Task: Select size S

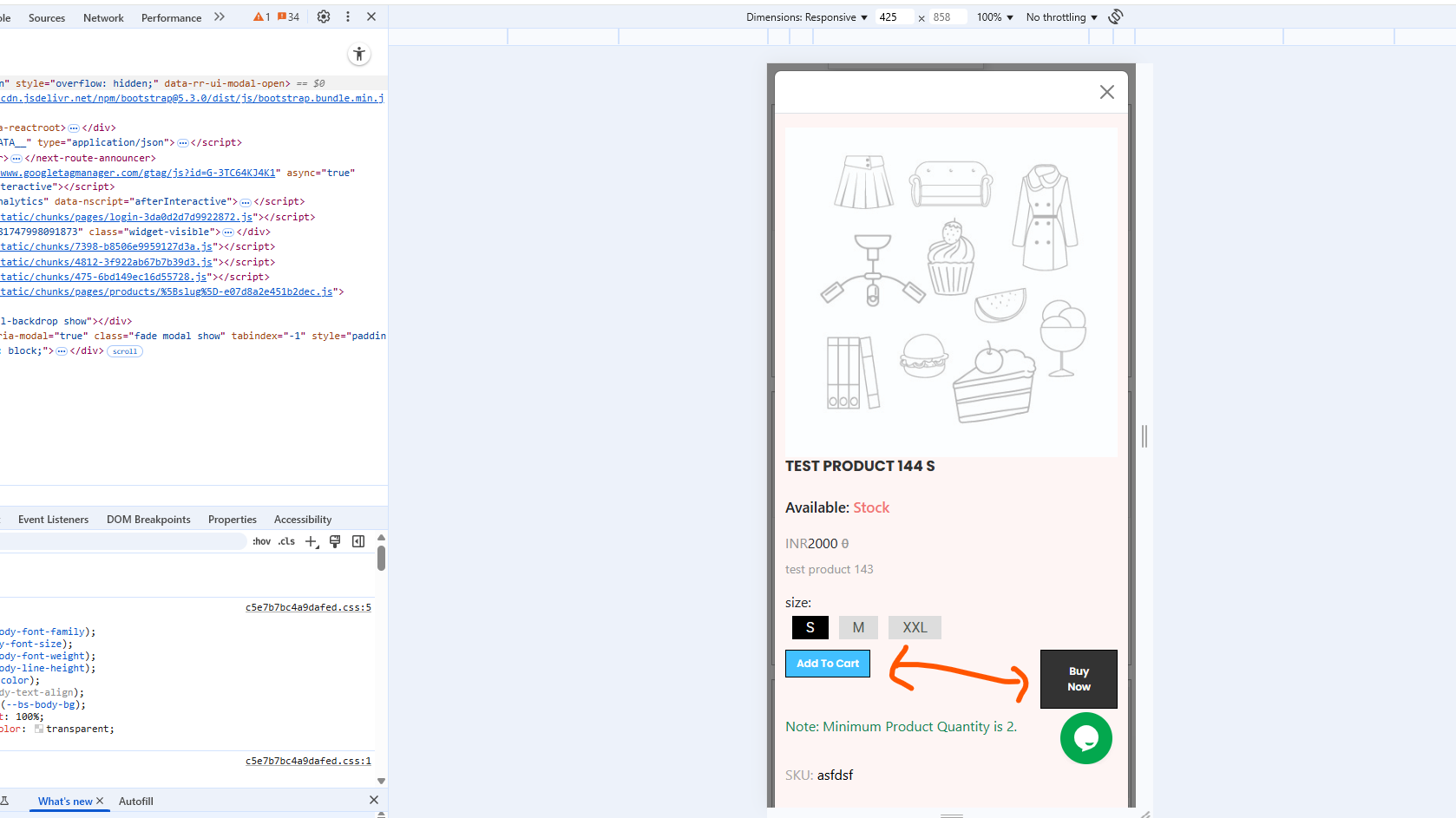Action: tap(810, 627)
